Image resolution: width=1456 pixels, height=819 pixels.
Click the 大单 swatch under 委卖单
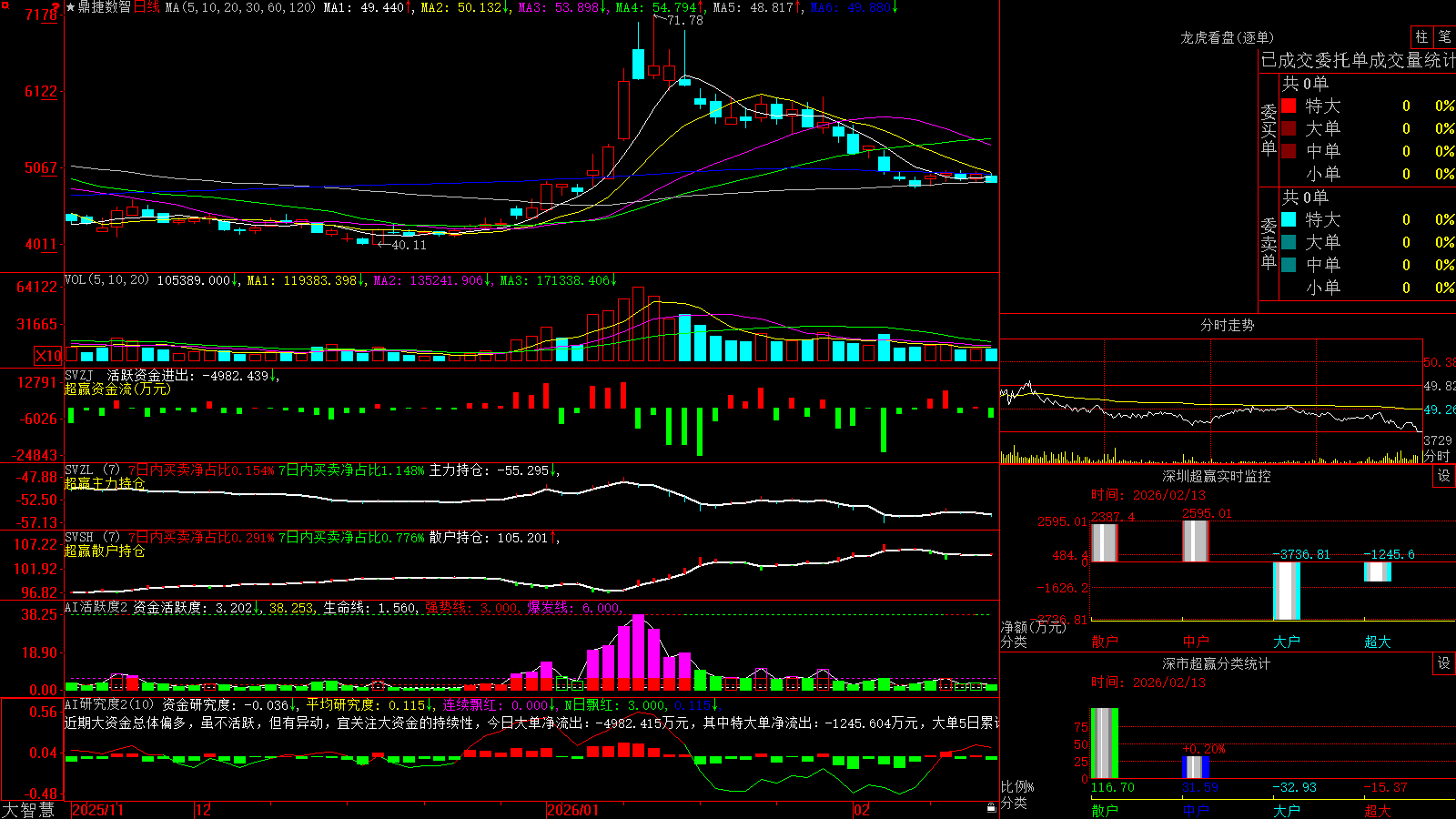(x=1289, y=242)
